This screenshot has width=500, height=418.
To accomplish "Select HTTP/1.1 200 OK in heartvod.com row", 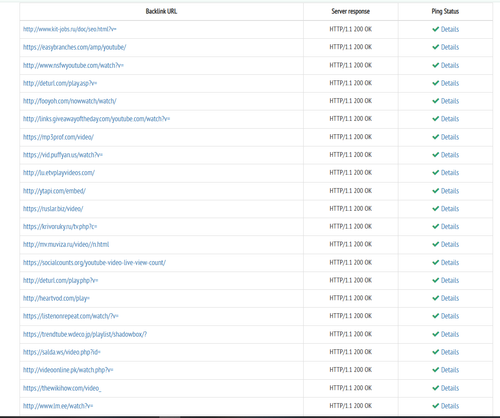I will click(x=351, y=298).
